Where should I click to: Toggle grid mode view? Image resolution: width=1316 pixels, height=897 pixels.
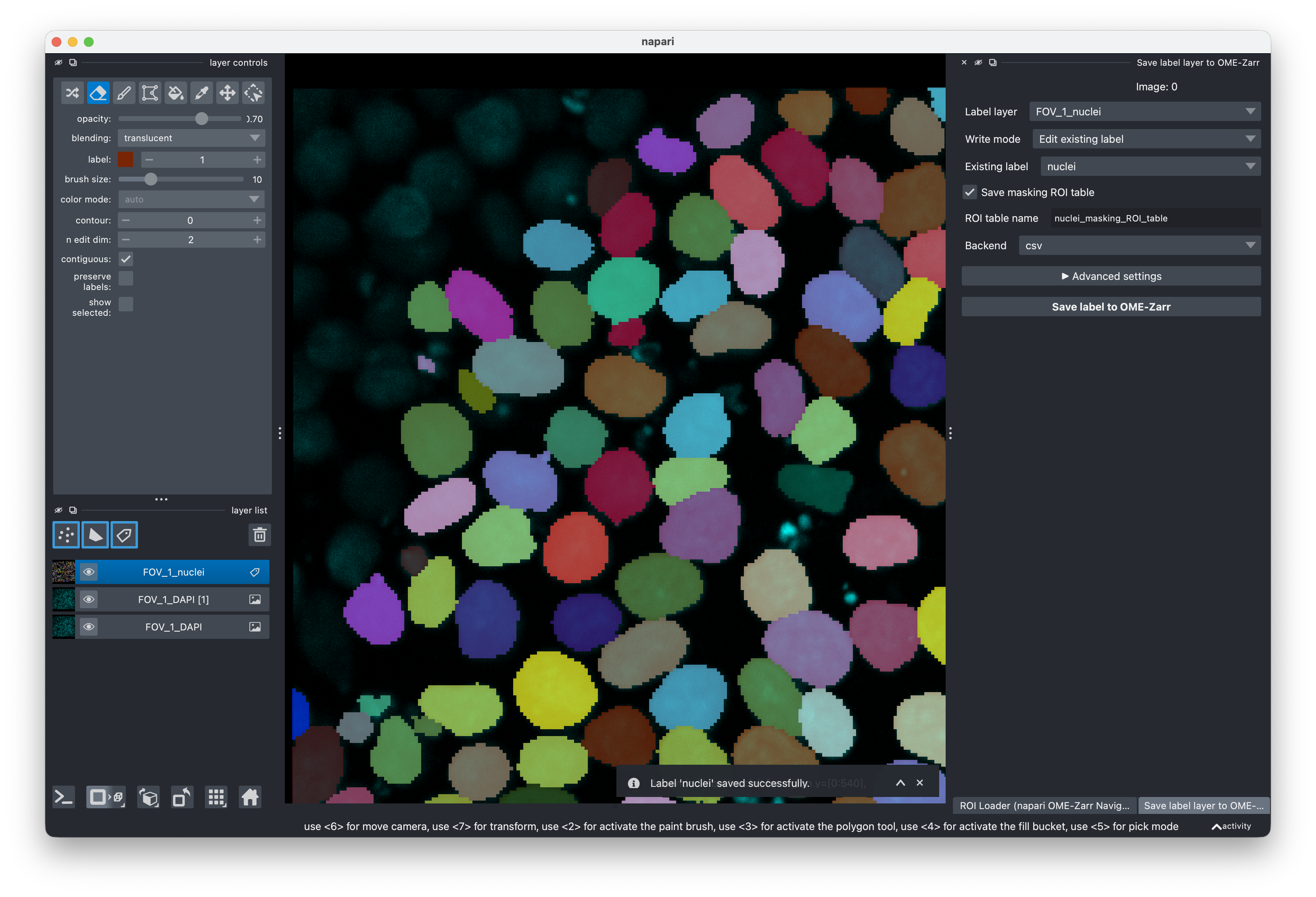point(216,797)
